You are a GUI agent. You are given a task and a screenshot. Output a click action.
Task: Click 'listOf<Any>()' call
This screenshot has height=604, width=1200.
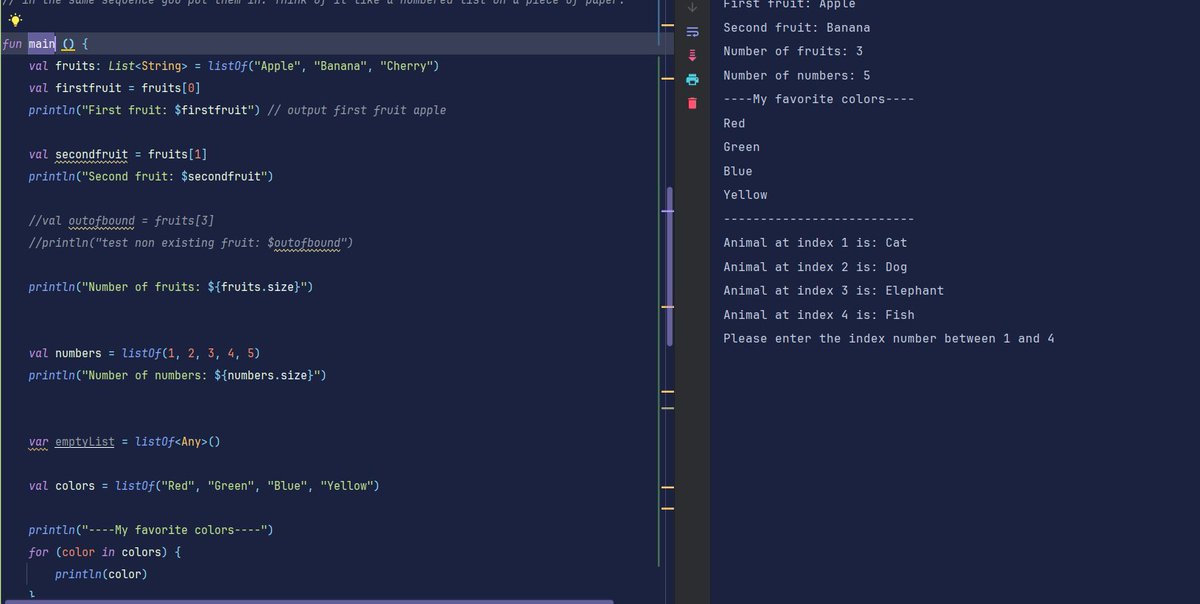coord(177,441)
